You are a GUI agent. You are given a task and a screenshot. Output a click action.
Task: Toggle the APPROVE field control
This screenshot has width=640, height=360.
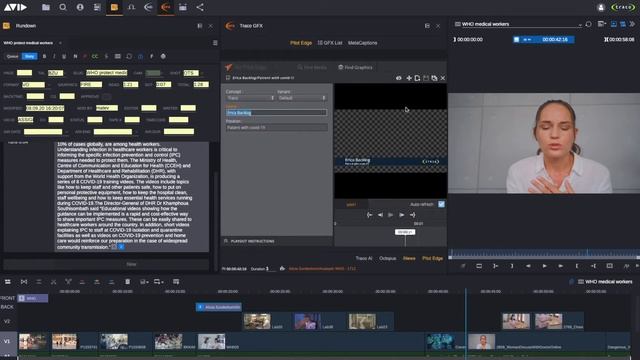click(x=107, y=97)
